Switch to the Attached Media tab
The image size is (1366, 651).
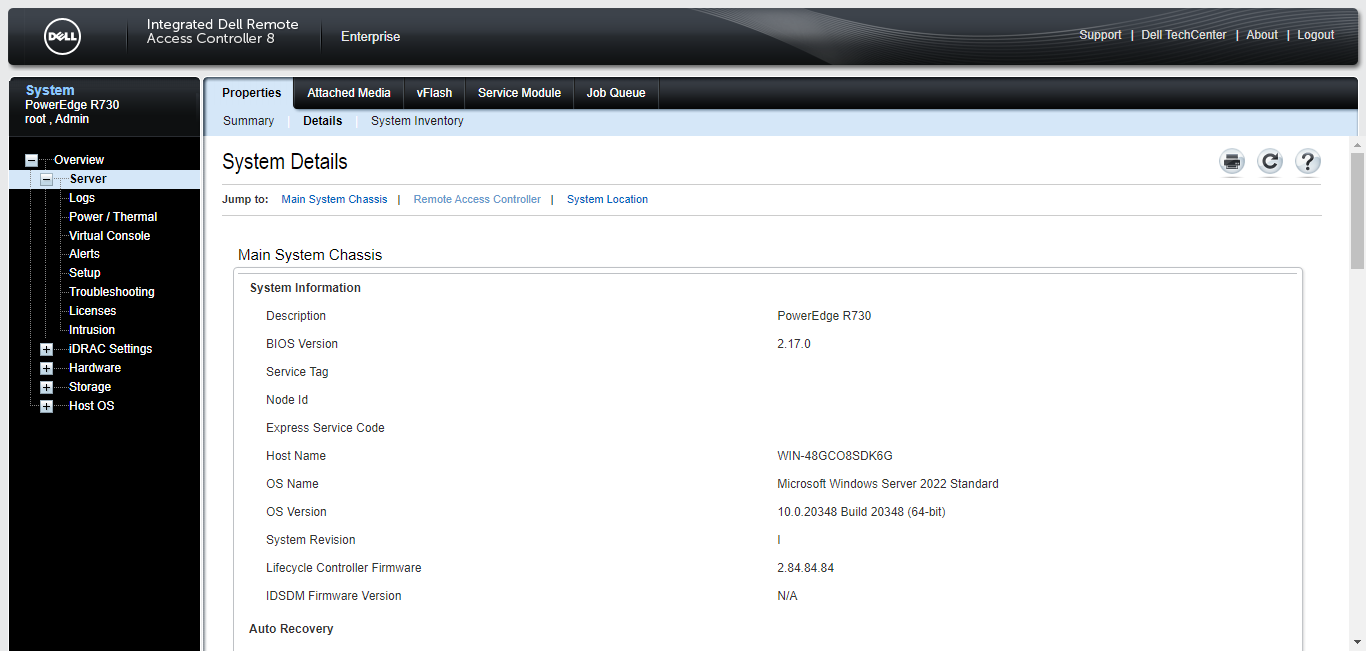click(x=349, y=93)
